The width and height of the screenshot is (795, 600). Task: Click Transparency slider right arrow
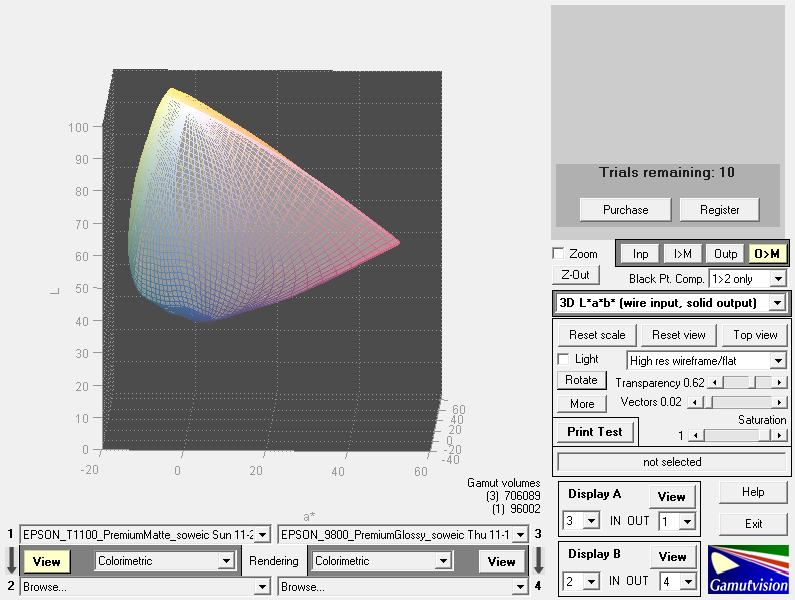pyautogui.click(x=780, y=383)
